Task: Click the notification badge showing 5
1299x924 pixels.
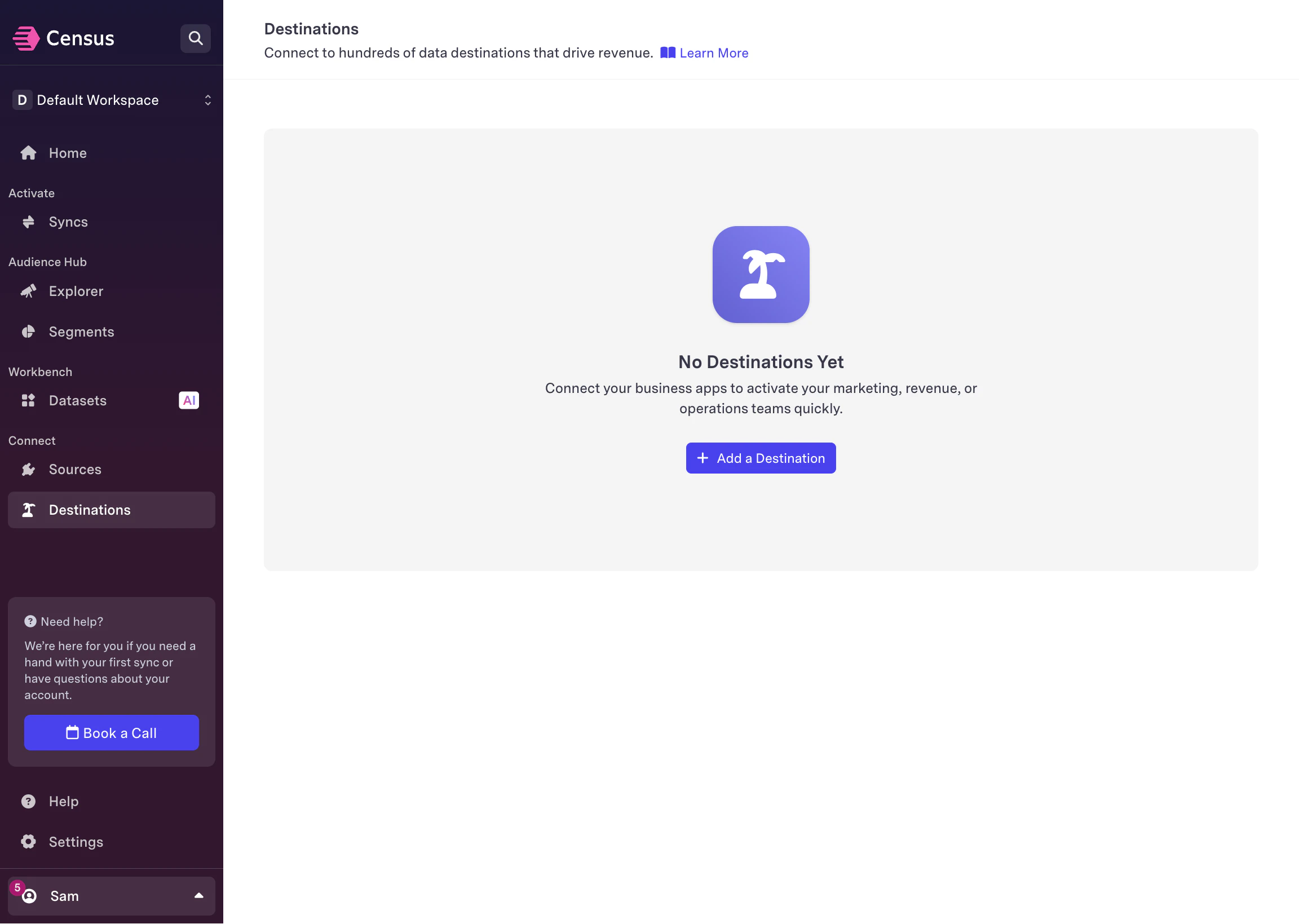Action: click(17, 887)
